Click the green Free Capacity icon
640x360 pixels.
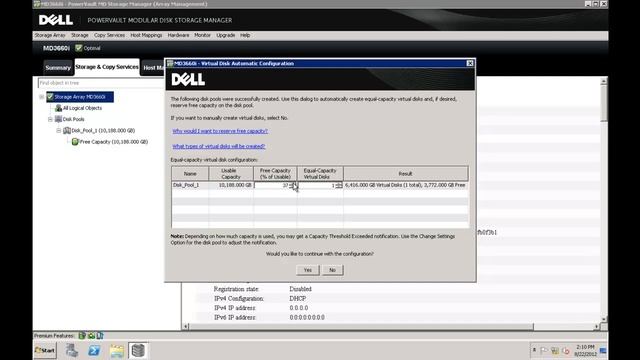tap(75, 142)
